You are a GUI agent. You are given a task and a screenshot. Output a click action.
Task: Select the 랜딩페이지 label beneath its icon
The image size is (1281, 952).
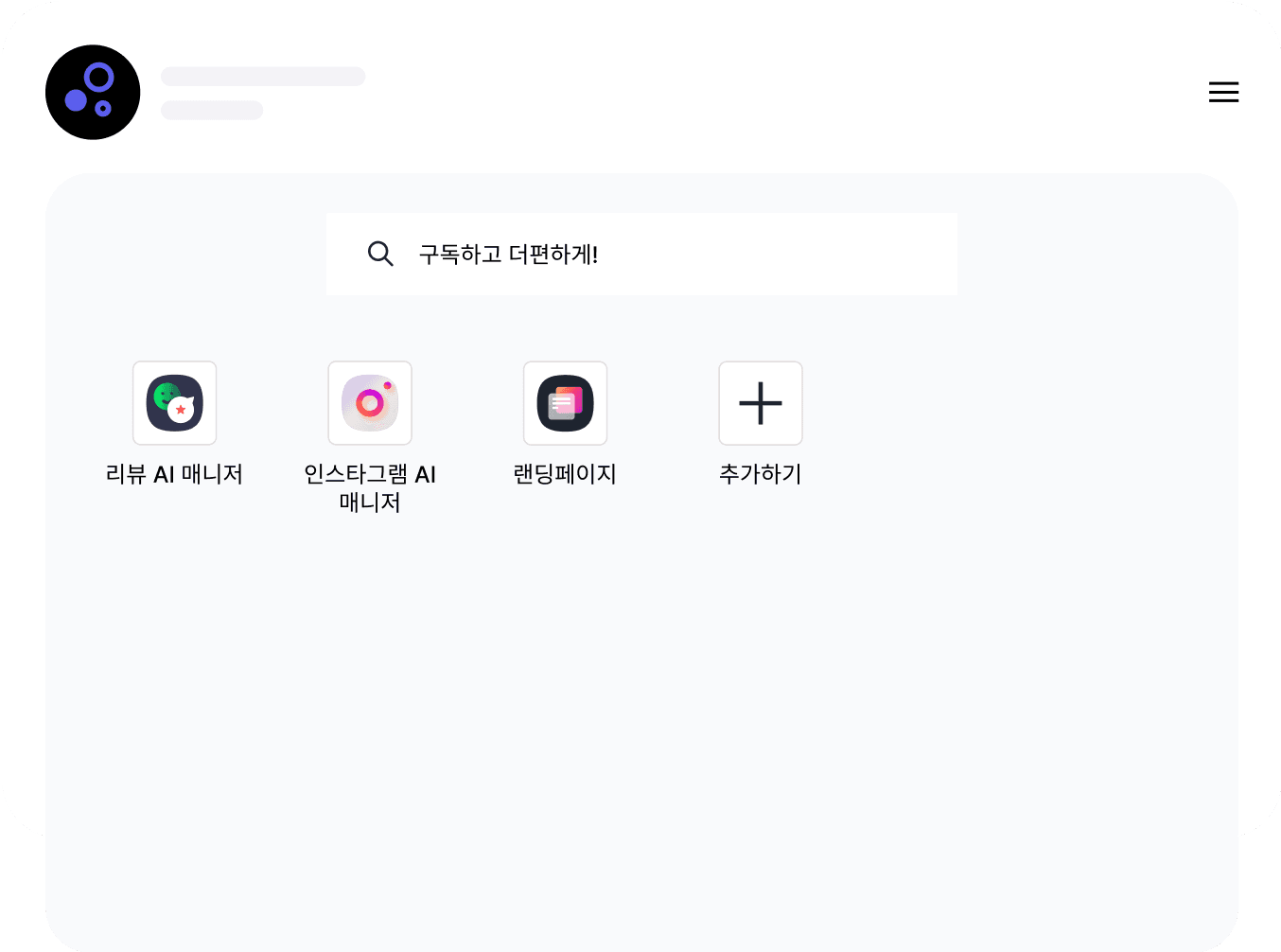(565, 474)
